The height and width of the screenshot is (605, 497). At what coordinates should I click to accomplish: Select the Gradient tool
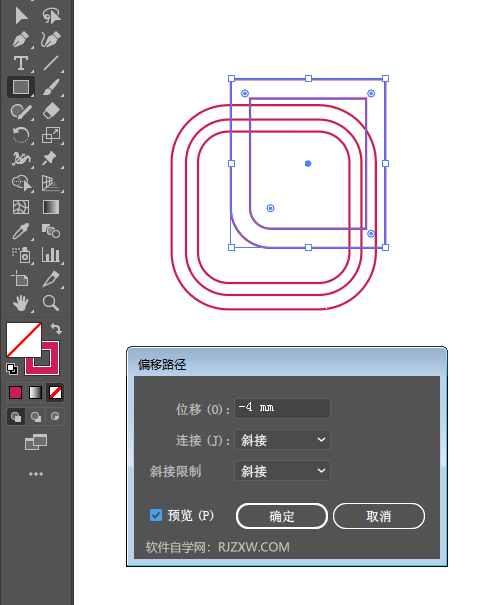51,207
